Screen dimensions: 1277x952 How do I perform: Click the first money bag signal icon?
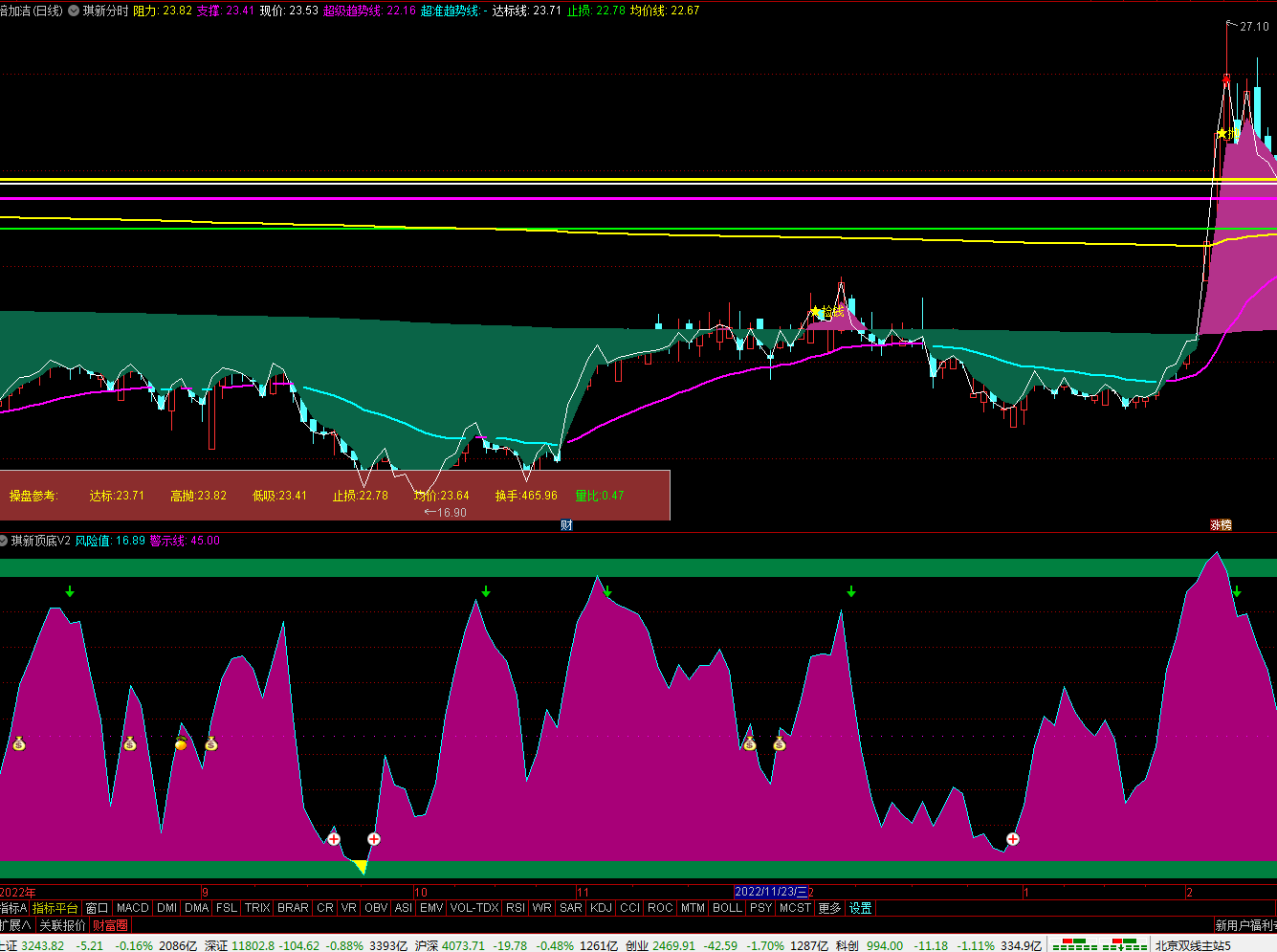click(x=18, y=743)
